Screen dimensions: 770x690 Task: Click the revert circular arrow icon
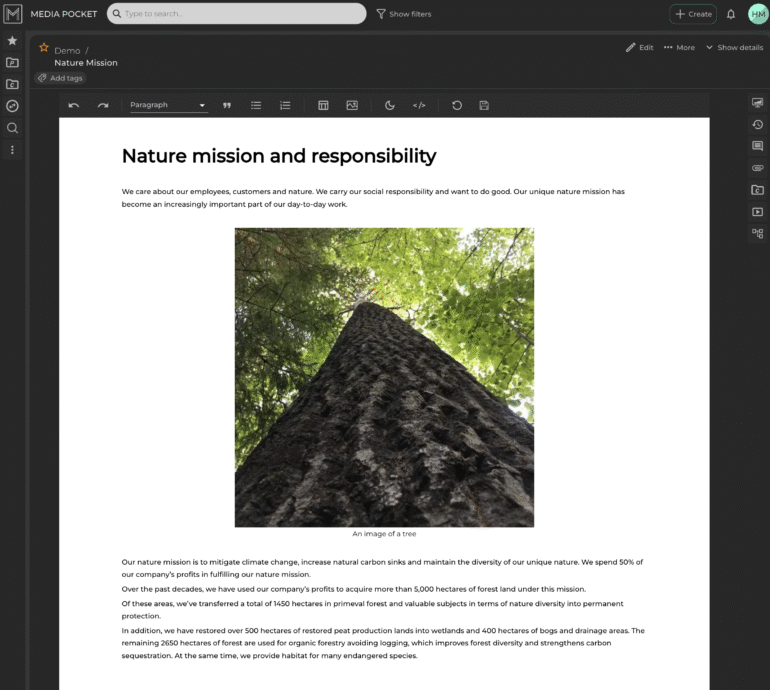coord(457,105)
